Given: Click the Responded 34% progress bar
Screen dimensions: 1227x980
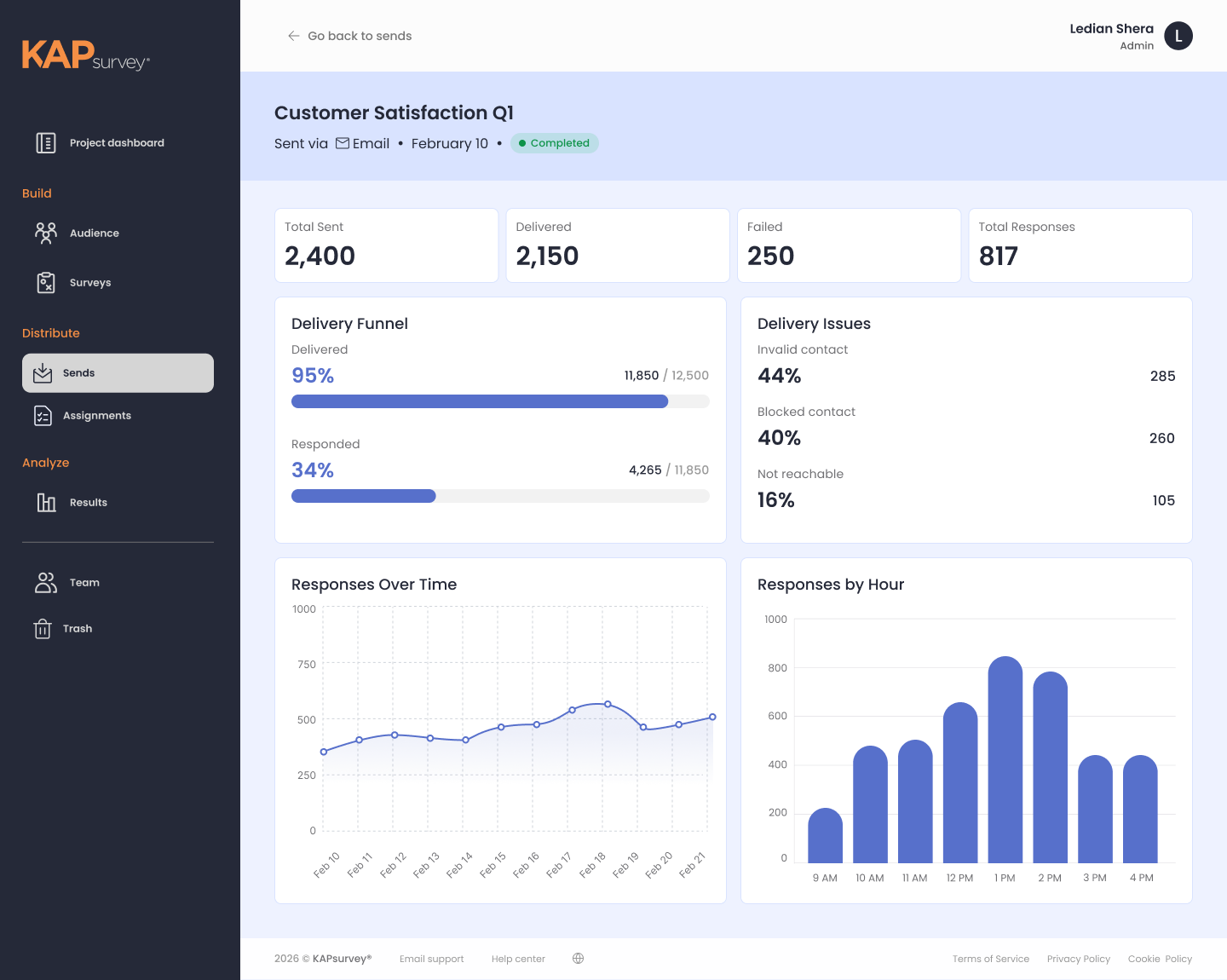Looking at the screenshot, I should coord(500,496).
